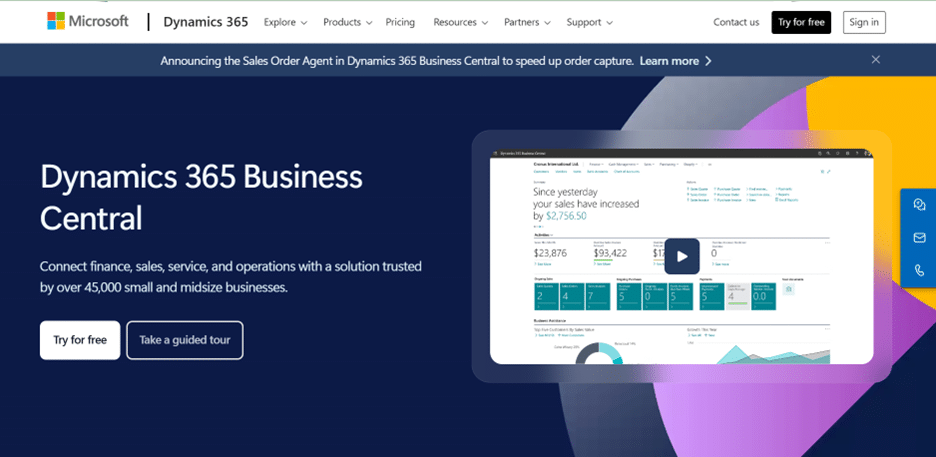The height and width of the screenshot is (457, 936).
Task: Click Take a guided tour button
Action: tap(184, 340)
